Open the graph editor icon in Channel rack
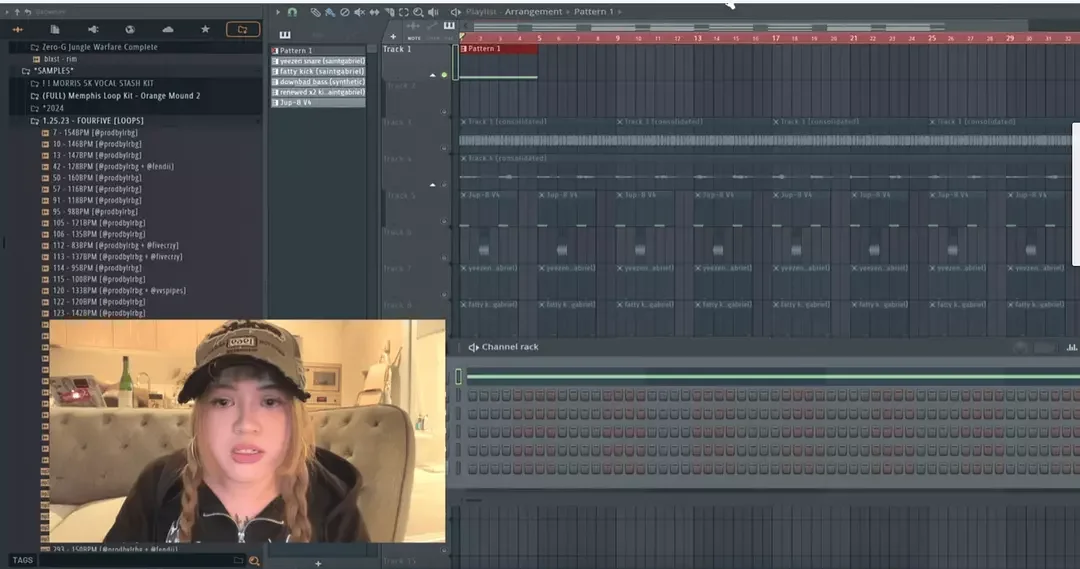Viewport: 1080px width, 569px height. [x=1071, y=347]
